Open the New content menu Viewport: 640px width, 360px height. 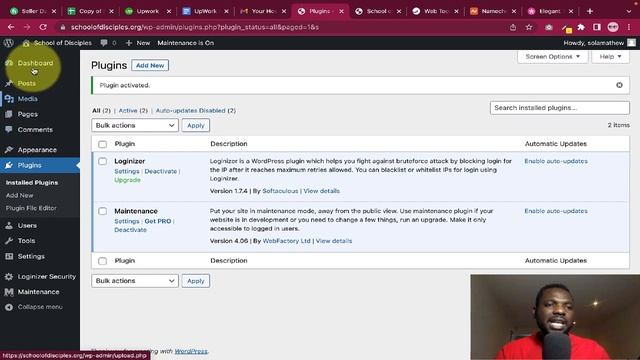tap(138, 43)
